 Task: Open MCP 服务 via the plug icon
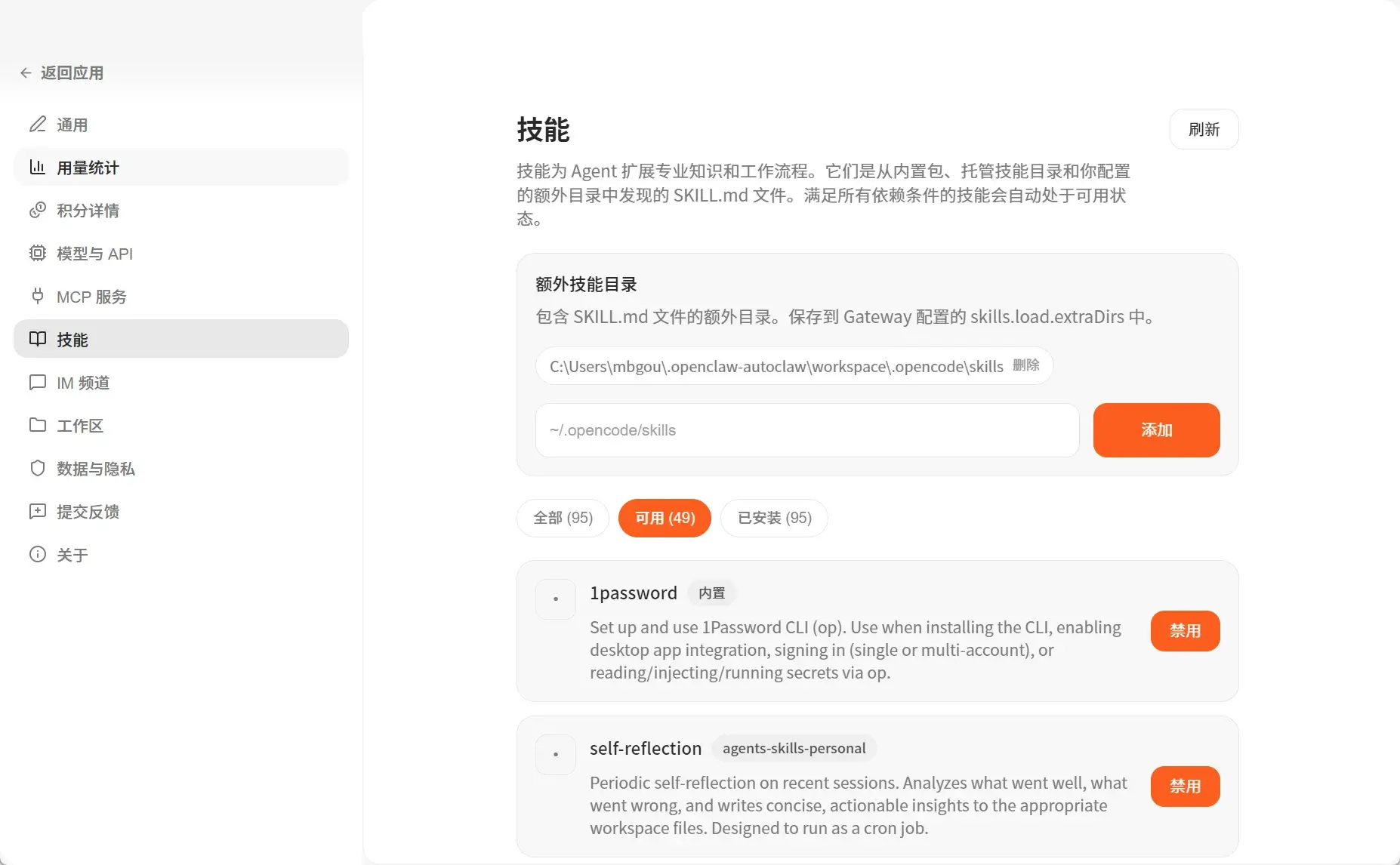38,297
